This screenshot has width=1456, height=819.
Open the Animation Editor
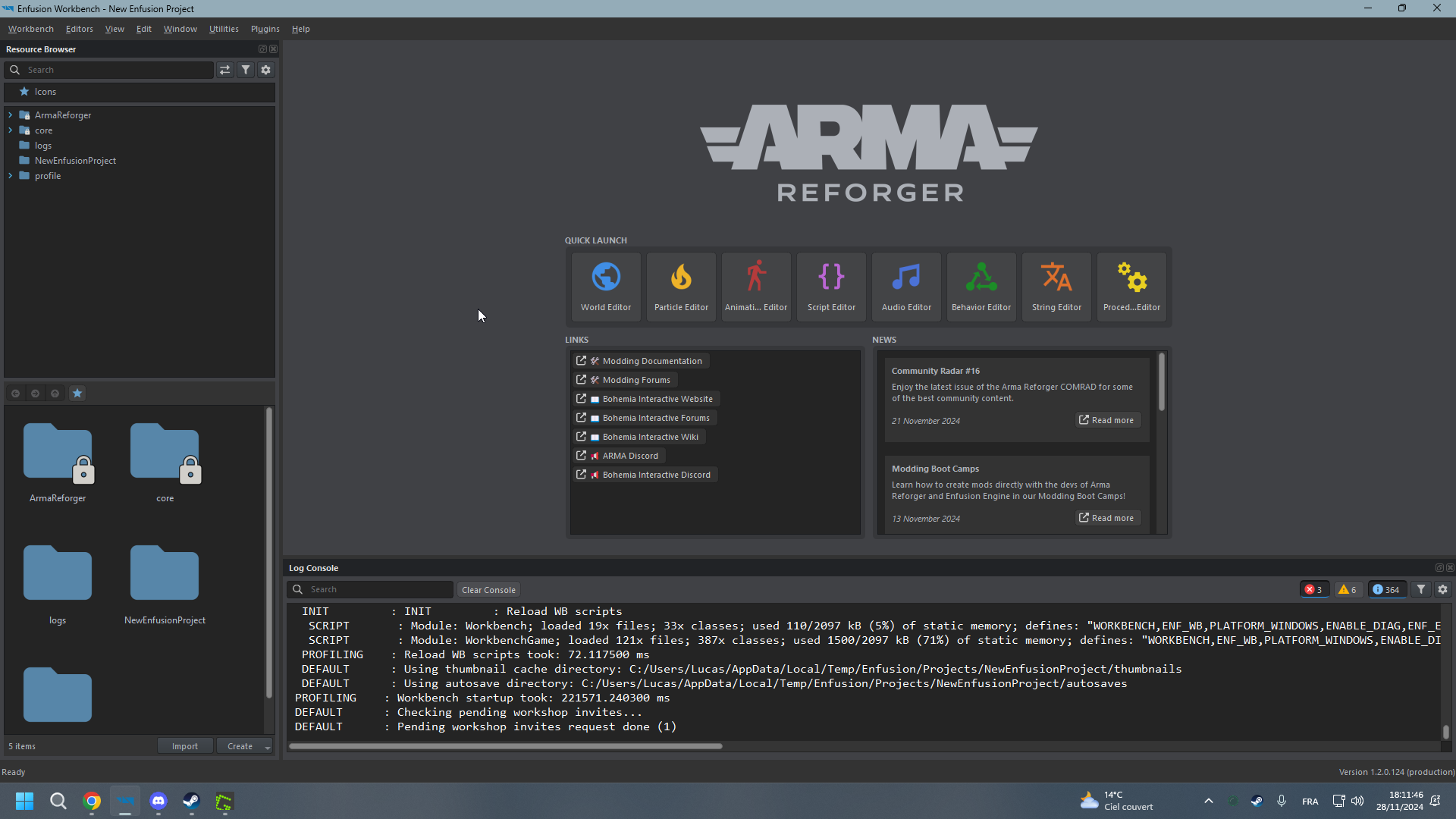756,287
